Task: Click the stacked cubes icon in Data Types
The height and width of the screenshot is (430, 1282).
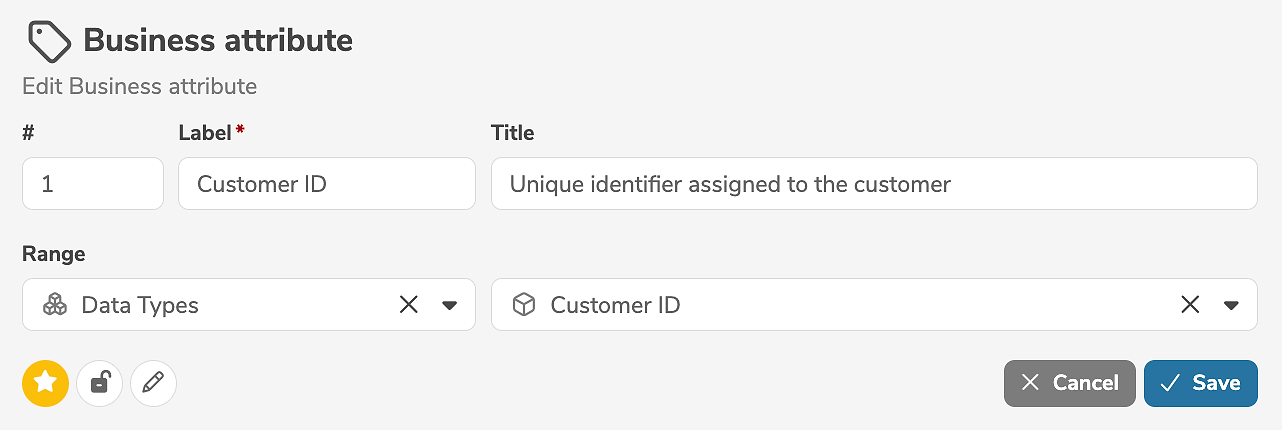Action: pos(55,305)
